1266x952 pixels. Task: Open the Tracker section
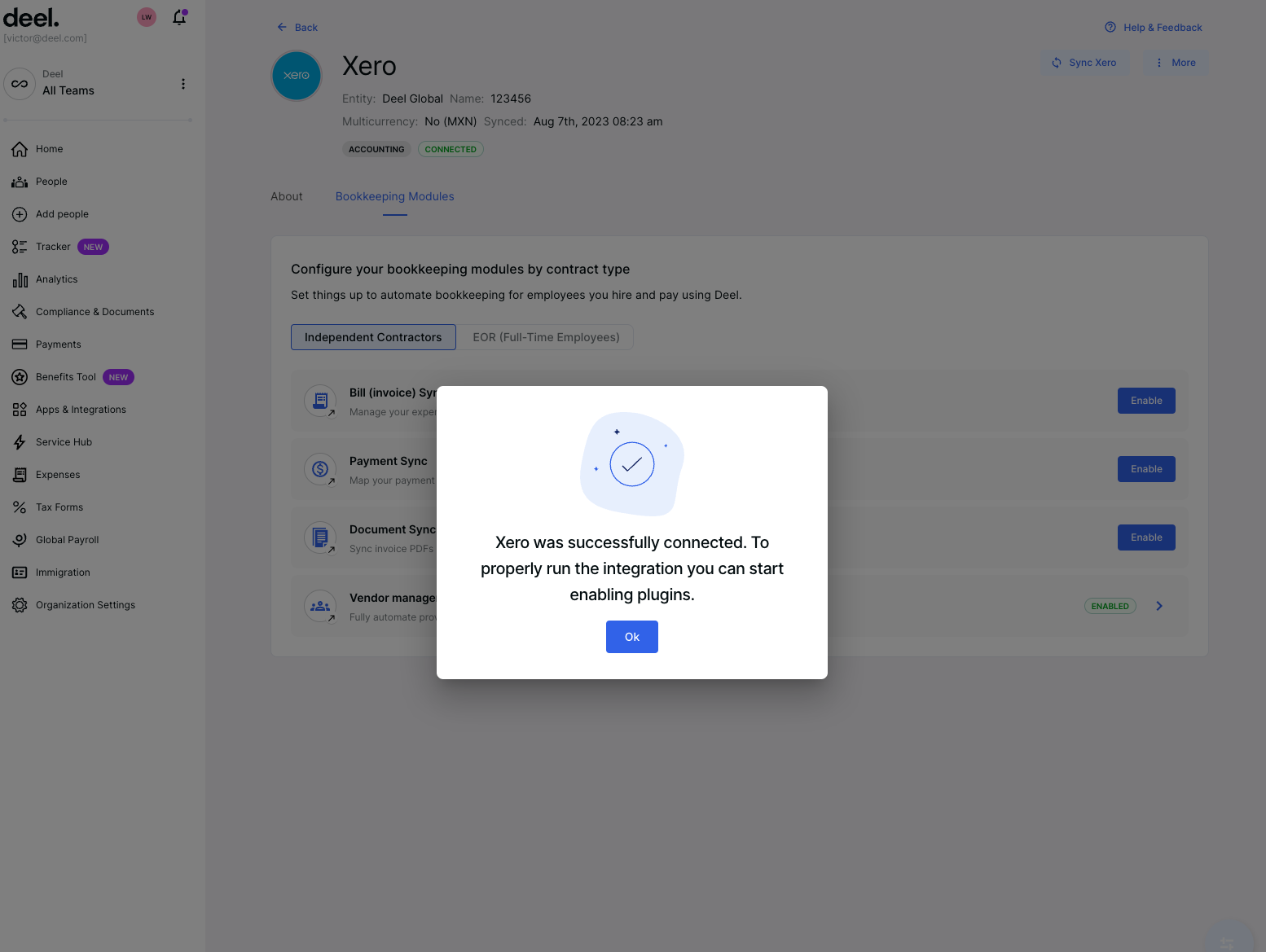pos(53,247)
